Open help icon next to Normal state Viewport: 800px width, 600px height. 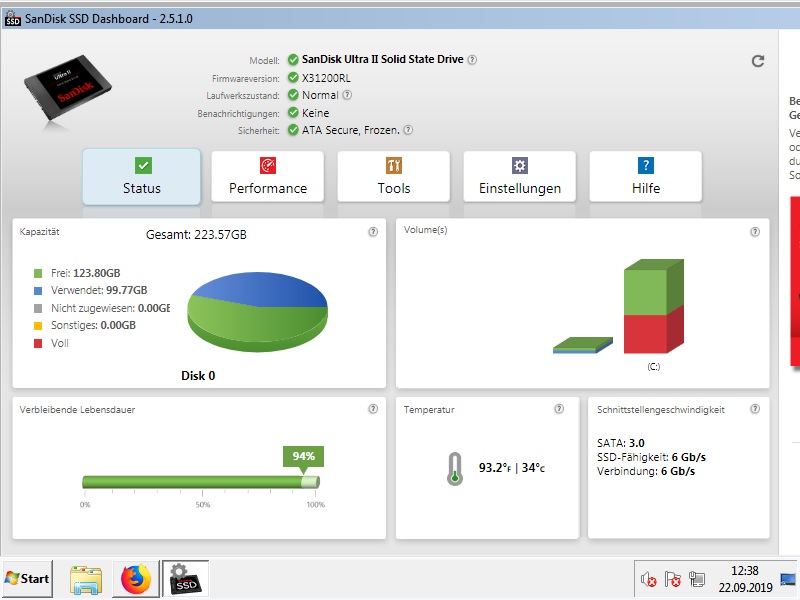tap(347, 95)
